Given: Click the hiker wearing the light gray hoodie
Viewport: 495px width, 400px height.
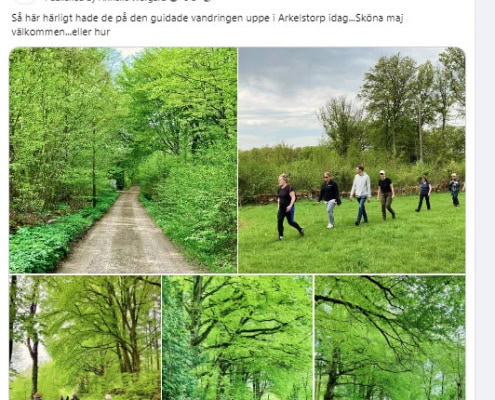Looking at the screenshot, I should tap(361, 195).
